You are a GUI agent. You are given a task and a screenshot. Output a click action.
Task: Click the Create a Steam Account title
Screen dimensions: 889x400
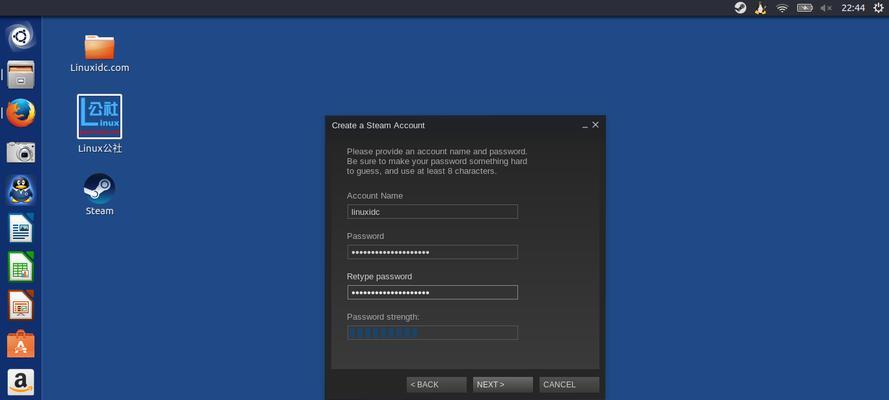point(378,125)
